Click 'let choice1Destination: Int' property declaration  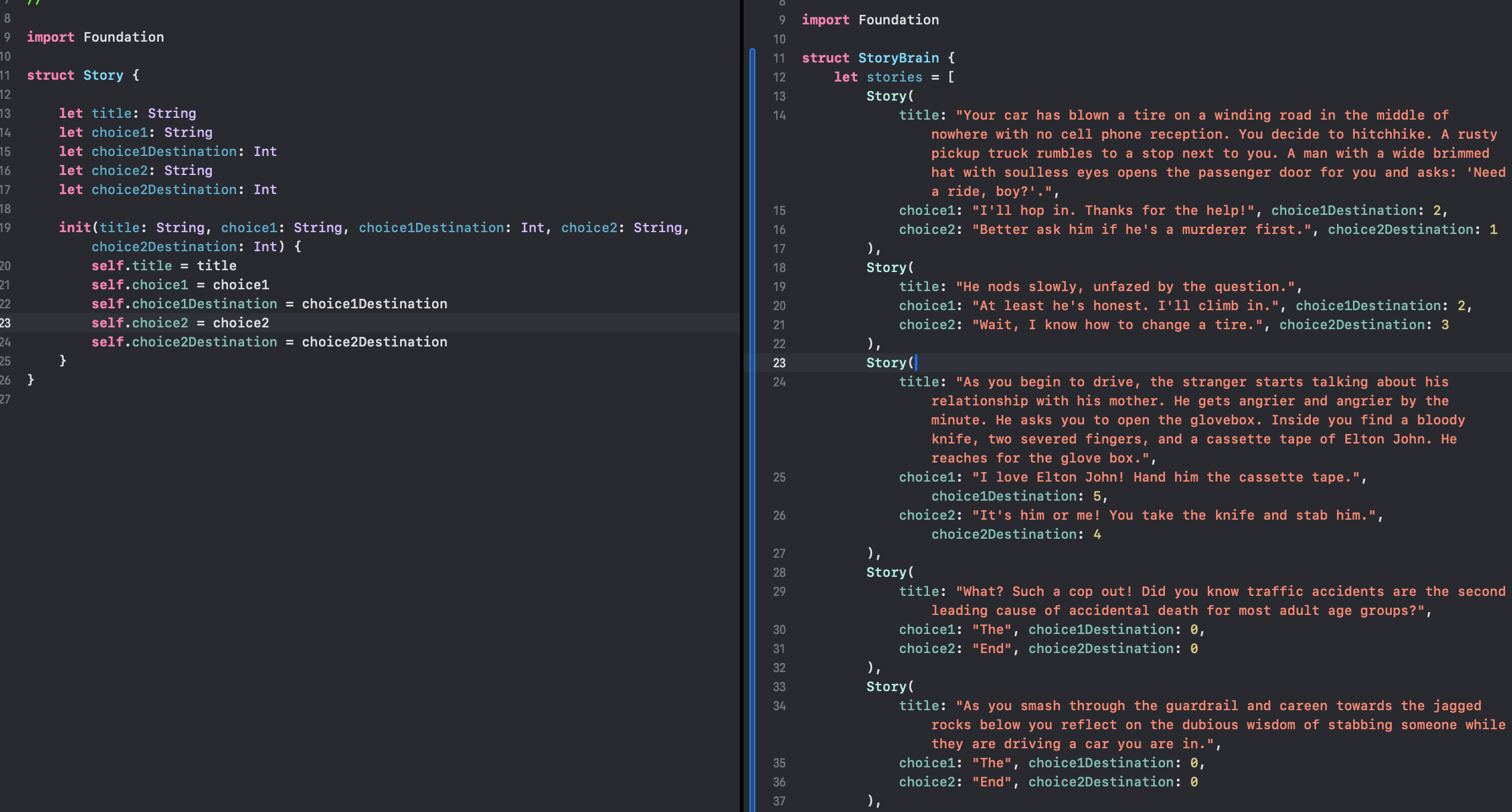(x=168, y=151)
